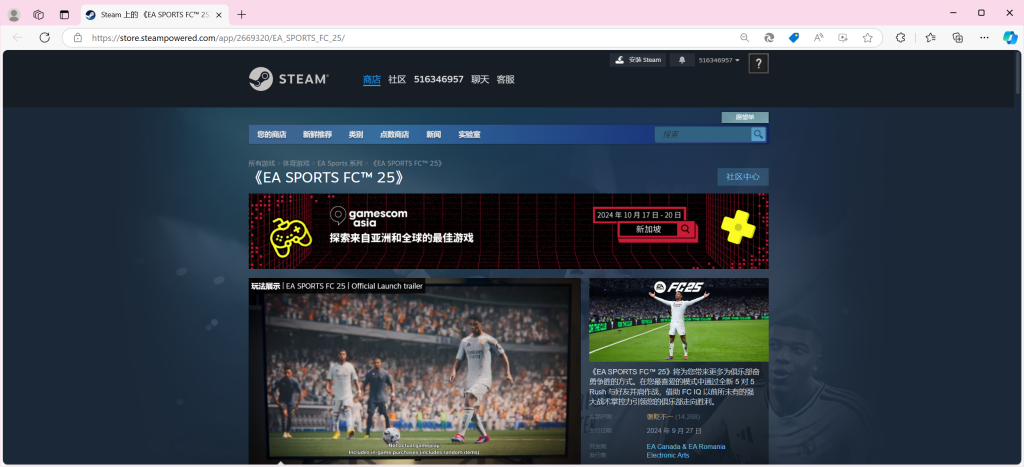Open the browser profile avatar
This screenshot has width=1024, height=467.
pyautogui.click(x=14, y=14)
